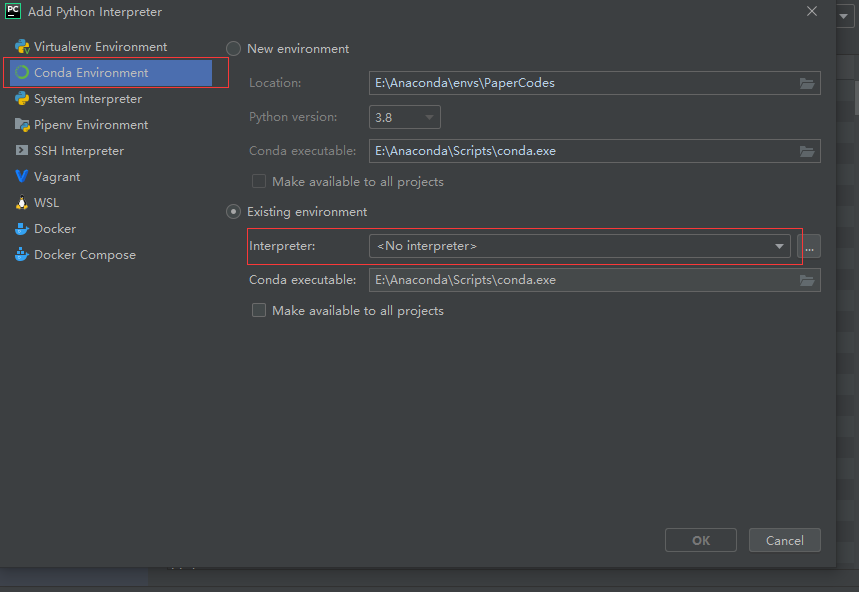Select Virtualenv Environment in the sidebar
Screen dimensions: 859x592
point(111,47)
